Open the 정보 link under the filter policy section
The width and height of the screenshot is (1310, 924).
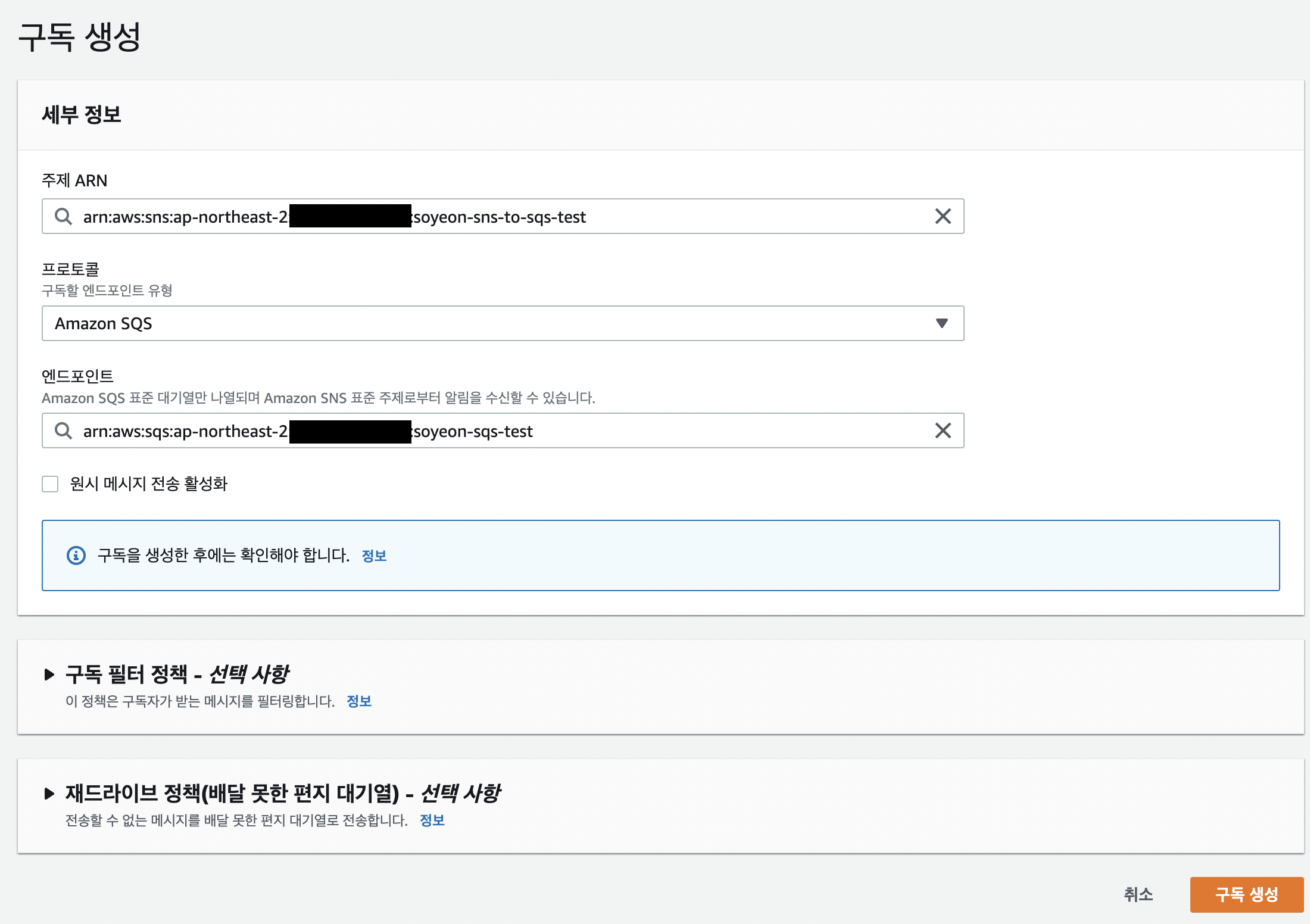(359, 701)
